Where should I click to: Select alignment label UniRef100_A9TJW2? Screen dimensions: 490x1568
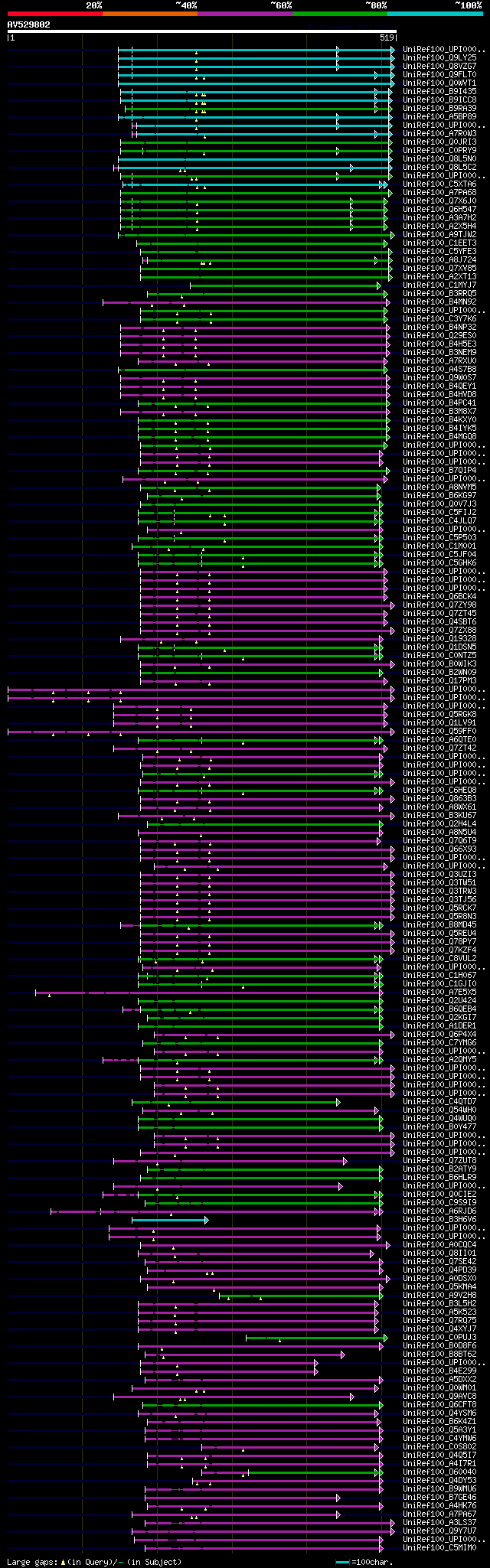(x=439, y=234)
